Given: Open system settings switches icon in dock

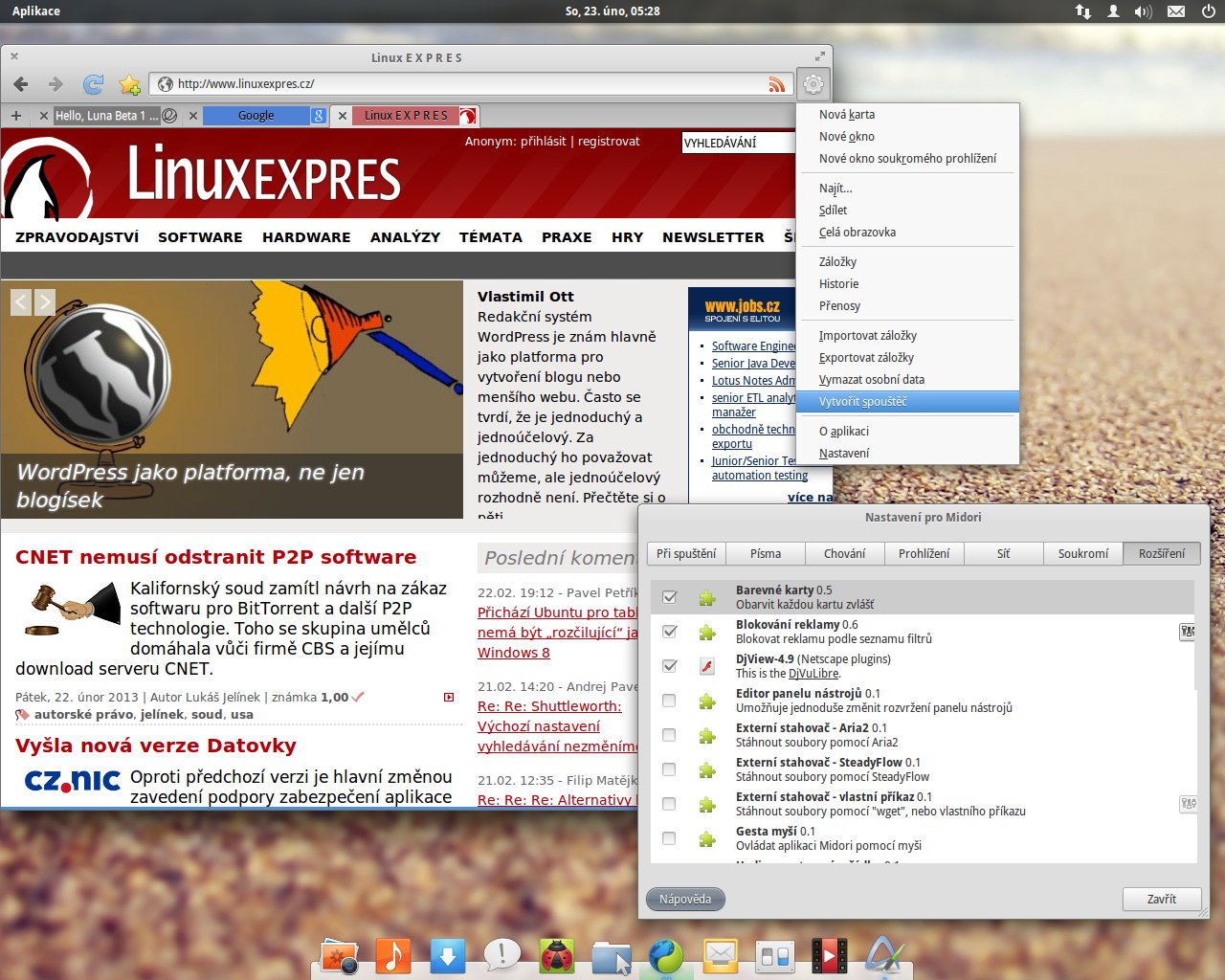Looking at the screenshot, I should (x=773, y=955).
